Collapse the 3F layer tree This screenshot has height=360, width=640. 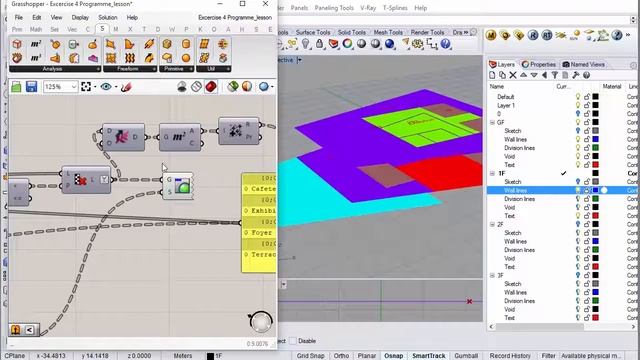tap(492, 276)
